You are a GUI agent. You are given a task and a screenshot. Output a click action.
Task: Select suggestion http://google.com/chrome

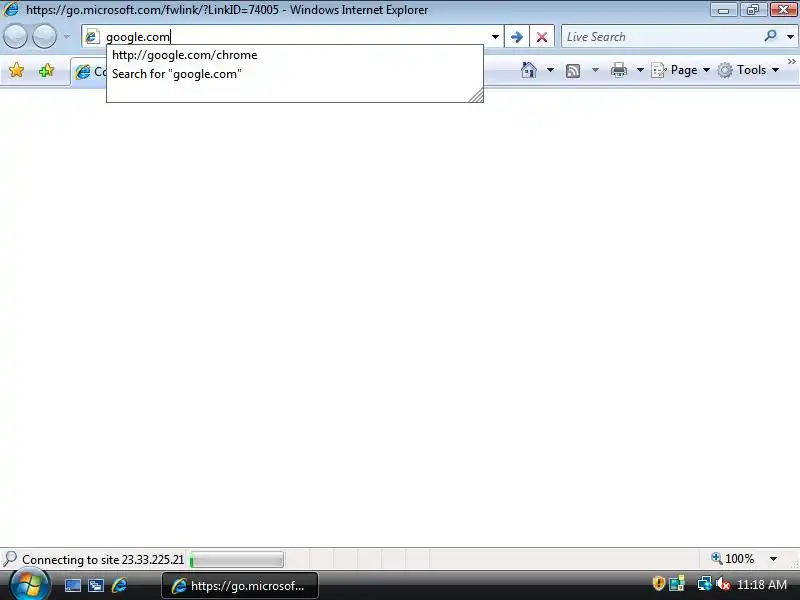(x=294, y=55)
